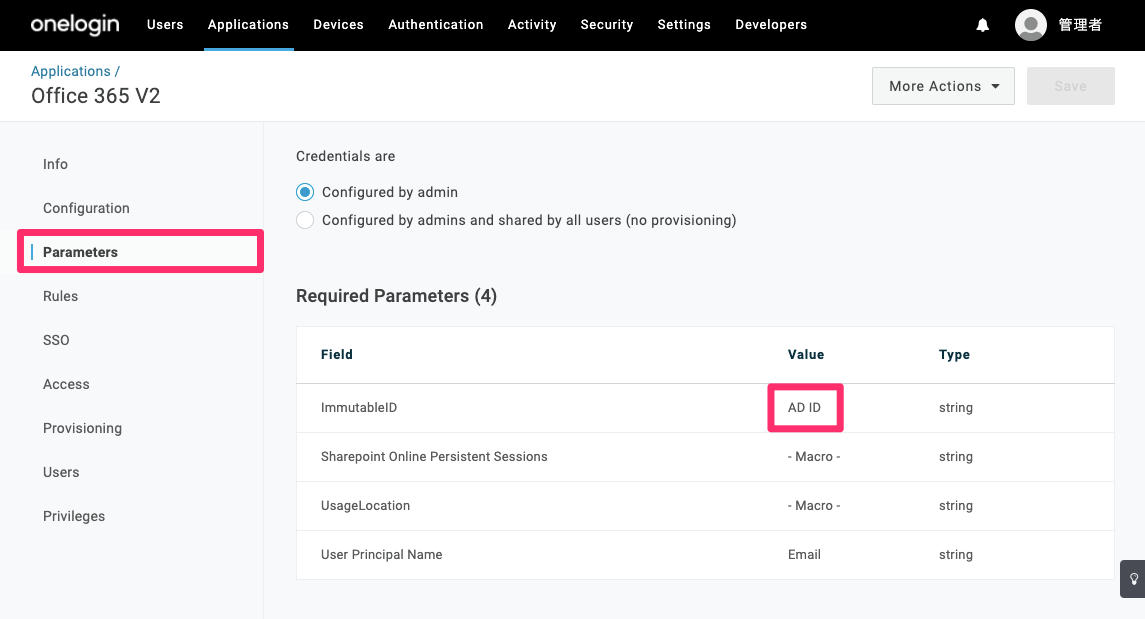The height and width of the screenshot is (619, 1145).
Task: Open the UsageLocation parameter row
Action: coord(705,506)
